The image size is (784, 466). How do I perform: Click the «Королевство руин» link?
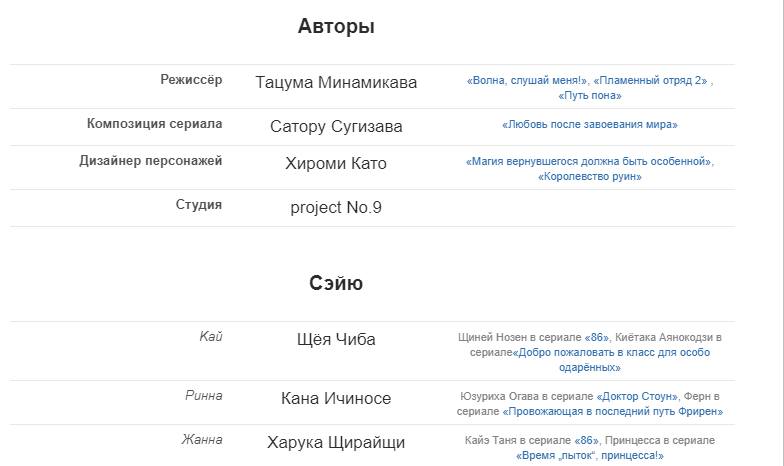coord(590,176)
